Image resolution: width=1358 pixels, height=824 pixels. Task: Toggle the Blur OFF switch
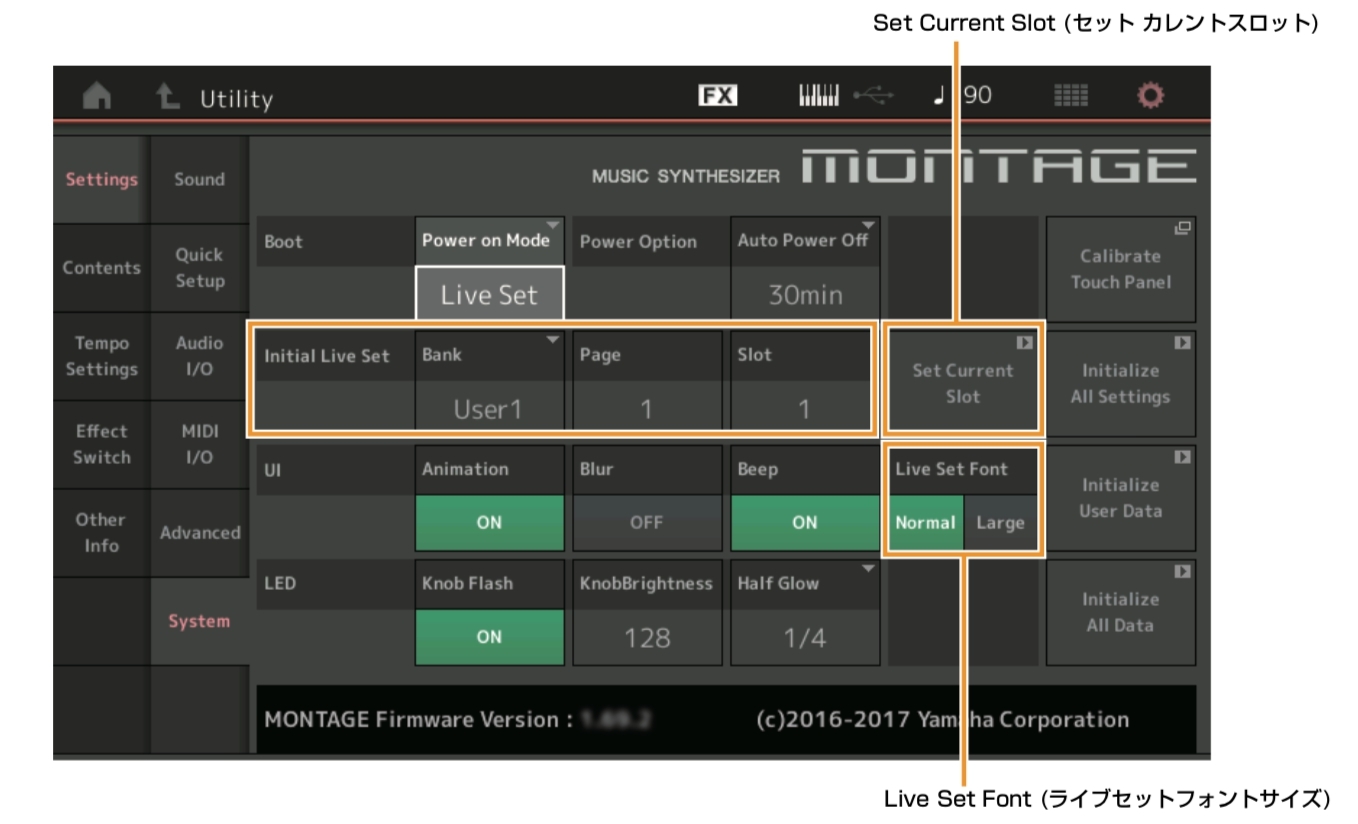point(647,522)
